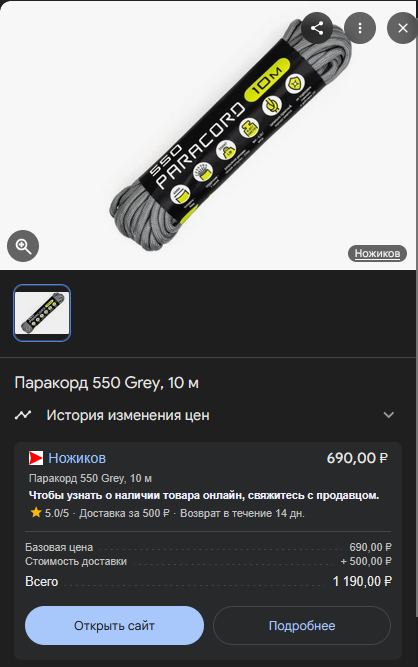Expand История изменения цен section label
Screen dimensions: 418x667
coord(128,415)
